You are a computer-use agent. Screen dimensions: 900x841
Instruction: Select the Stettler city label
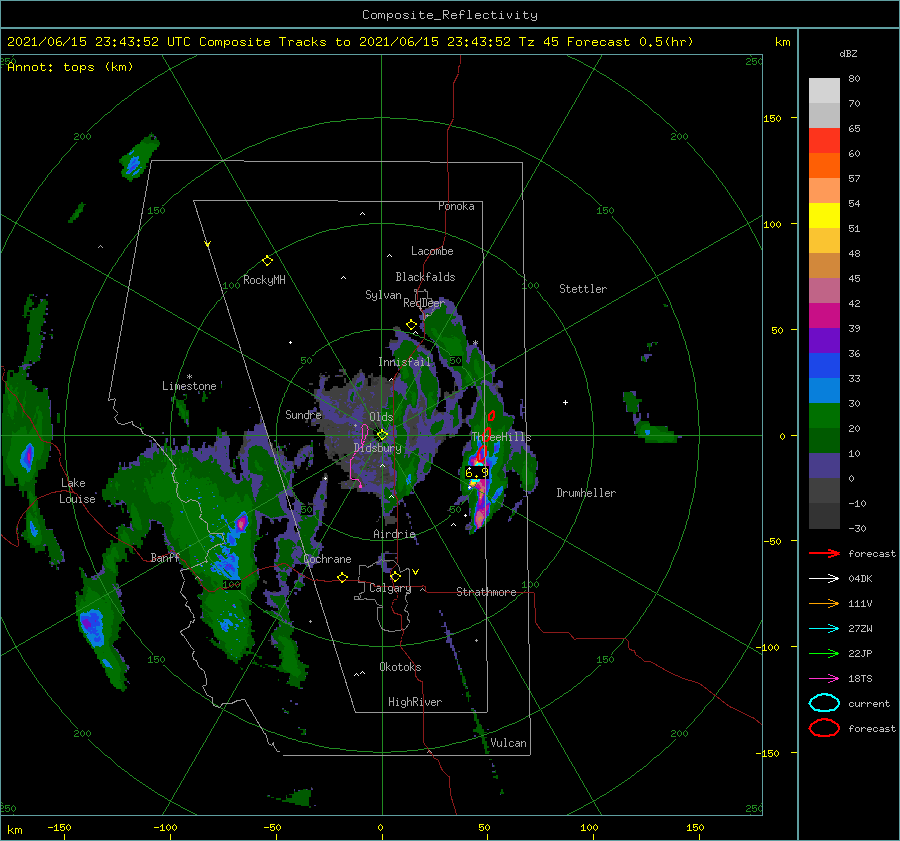(x=583, y=289)
